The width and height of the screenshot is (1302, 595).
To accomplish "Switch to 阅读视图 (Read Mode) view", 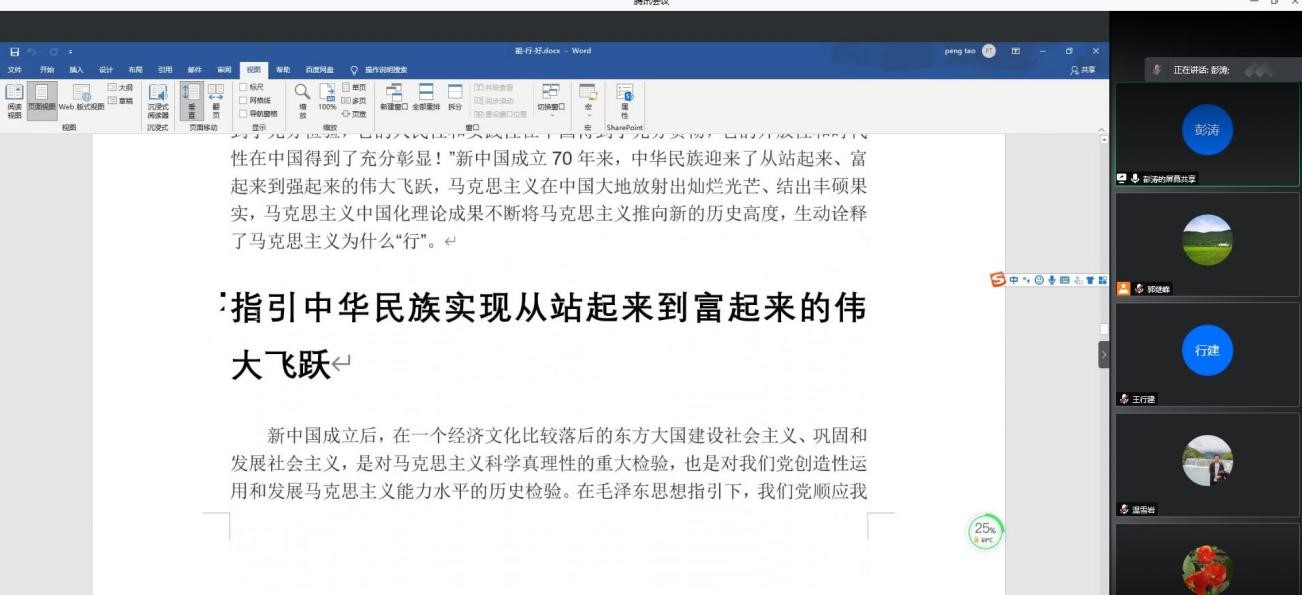I will (14, 97).
